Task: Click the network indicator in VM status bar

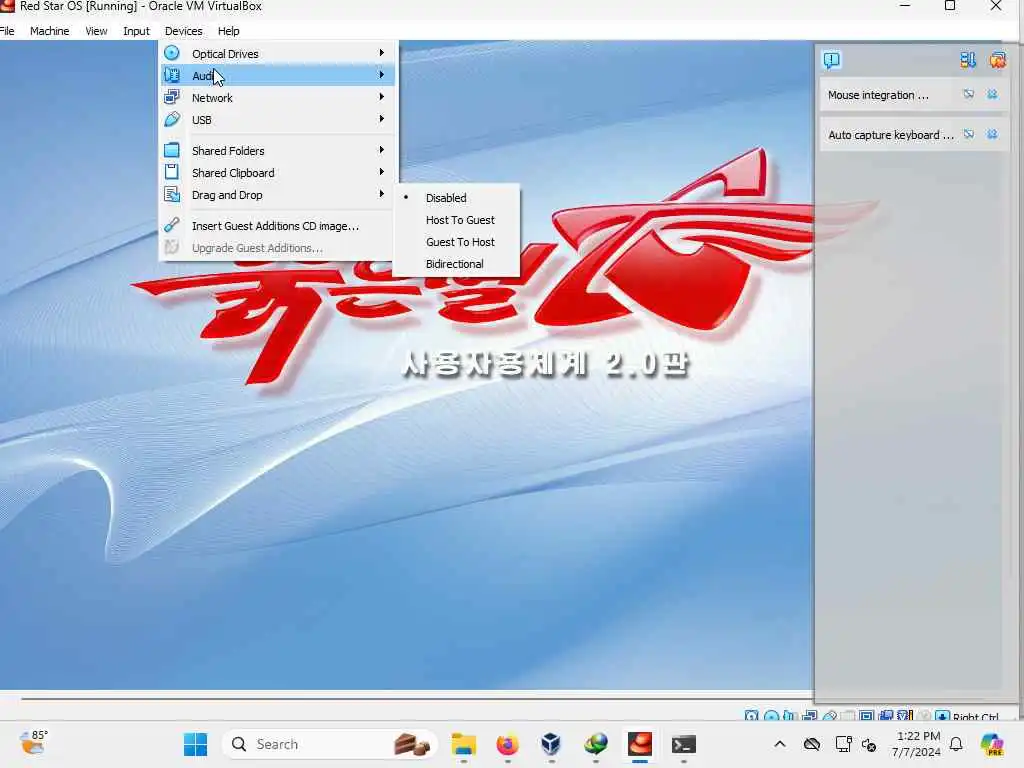Action: click(809, 716)
